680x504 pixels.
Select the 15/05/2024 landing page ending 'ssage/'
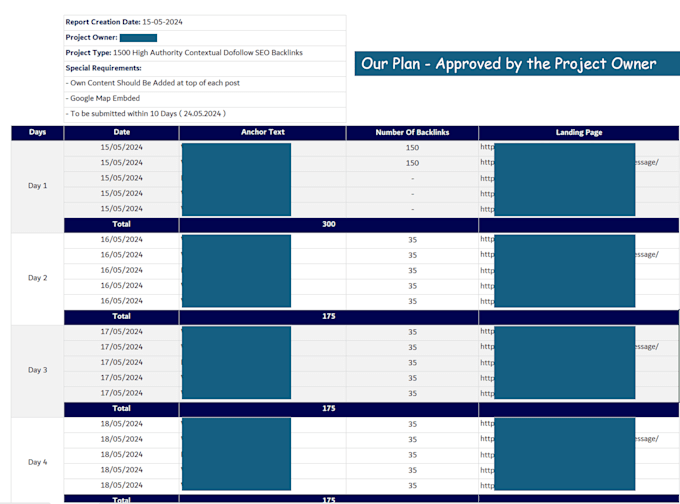pos(579,163)
